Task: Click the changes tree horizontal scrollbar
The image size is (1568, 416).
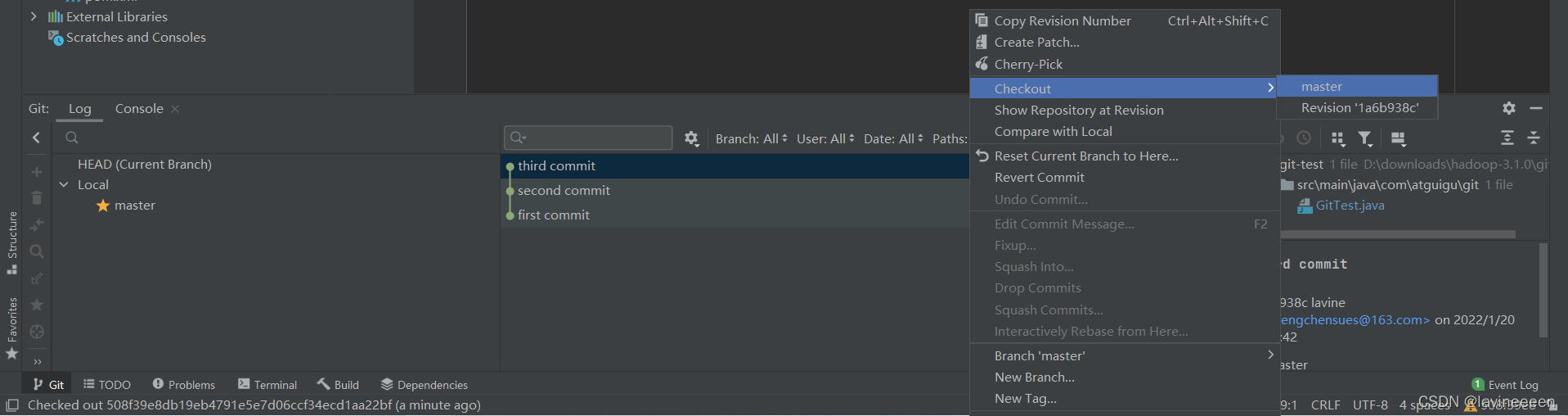Action: [x=1397, y=234]
